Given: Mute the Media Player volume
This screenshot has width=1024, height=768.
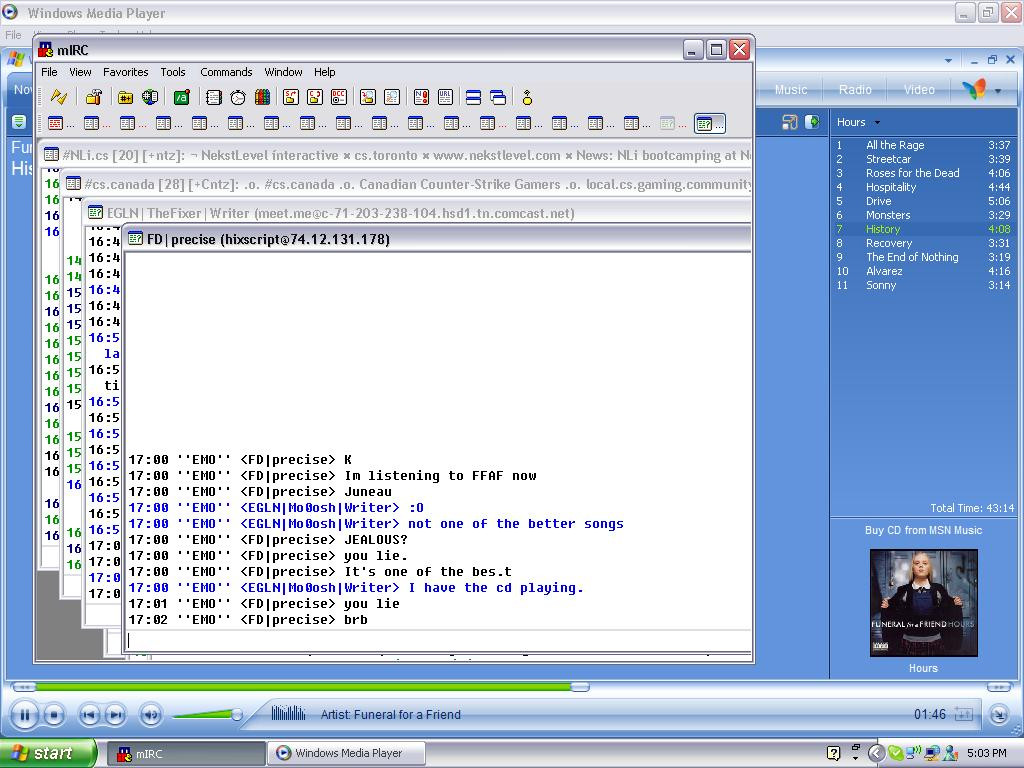Looking at the screenshot, I should [x=151, y=714].
